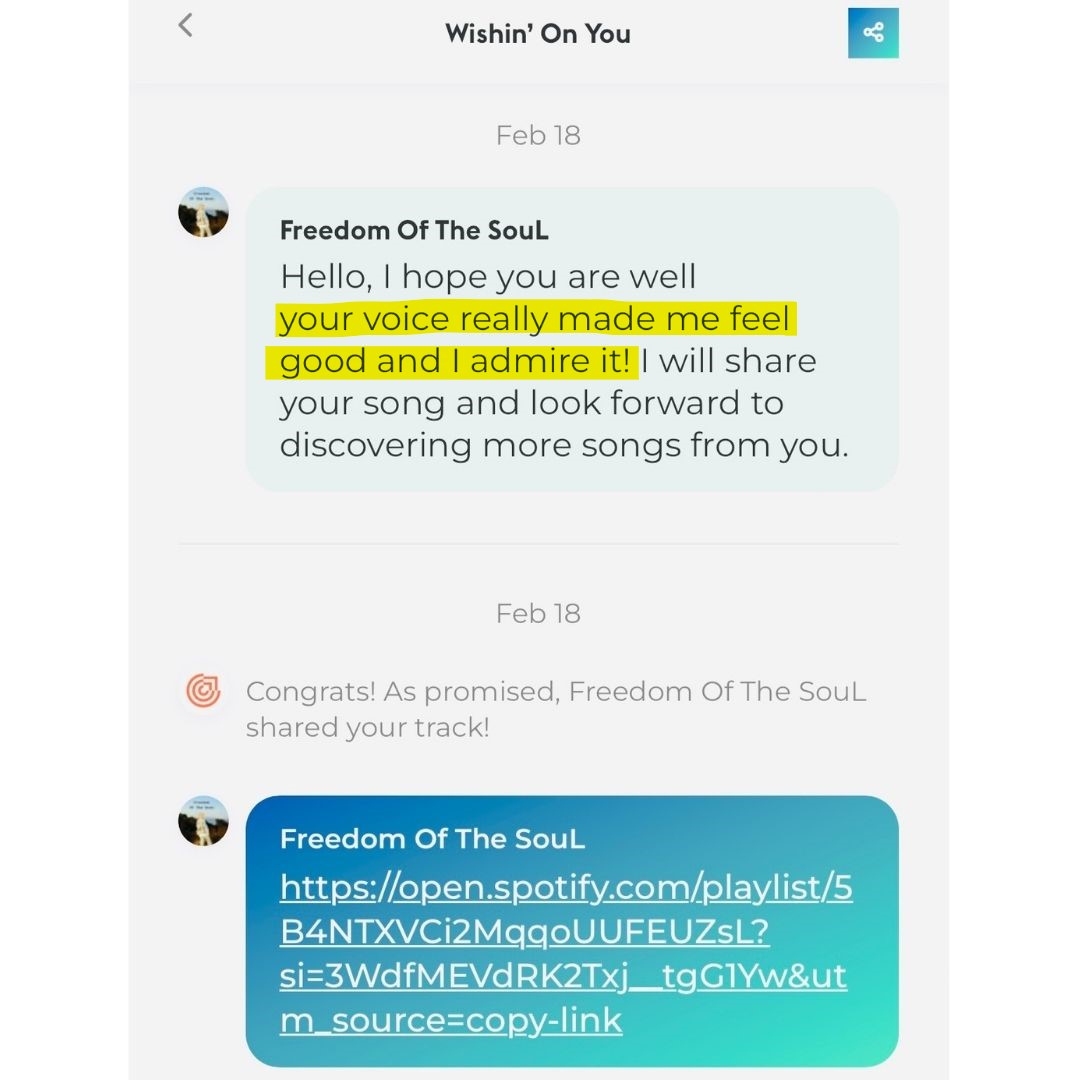Click 'Hello, I hope you are well' line
Screen dimensions: 1080x1080
[x=488, y=276]
